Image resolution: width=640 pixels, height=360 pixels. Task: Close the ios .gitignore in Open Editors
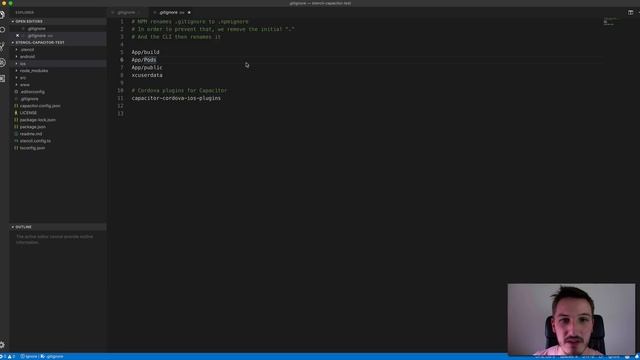[x=17, y=36]
